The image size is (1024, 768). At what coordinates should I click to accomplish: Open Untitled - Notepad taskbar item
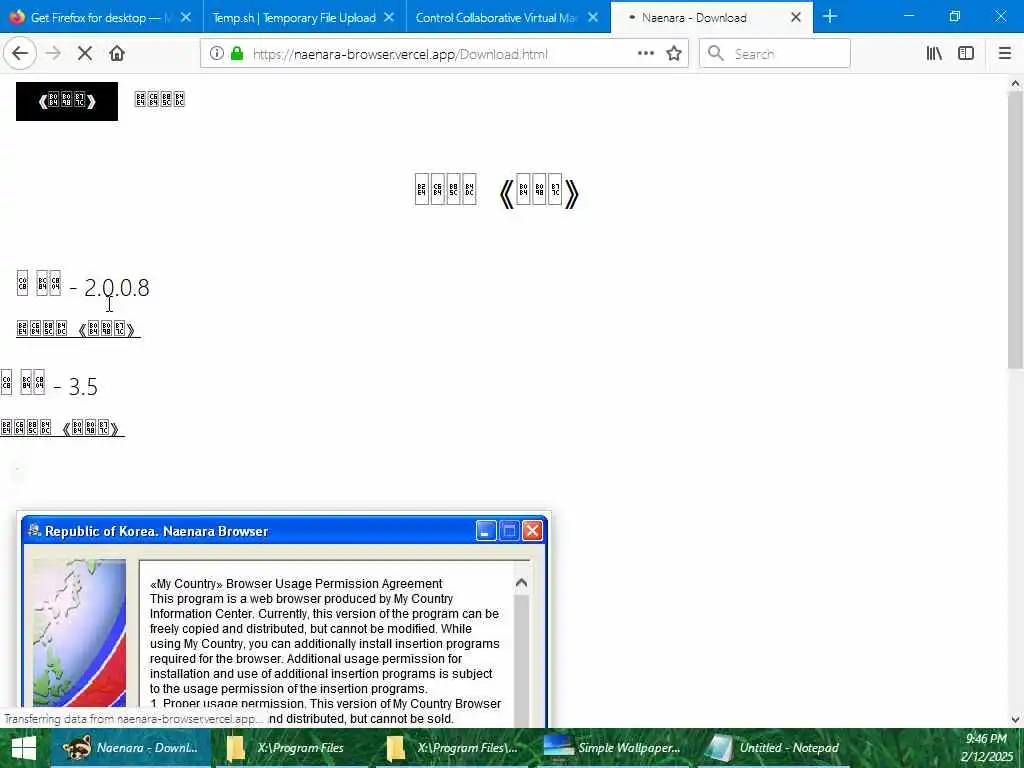(x=774, y=748)
